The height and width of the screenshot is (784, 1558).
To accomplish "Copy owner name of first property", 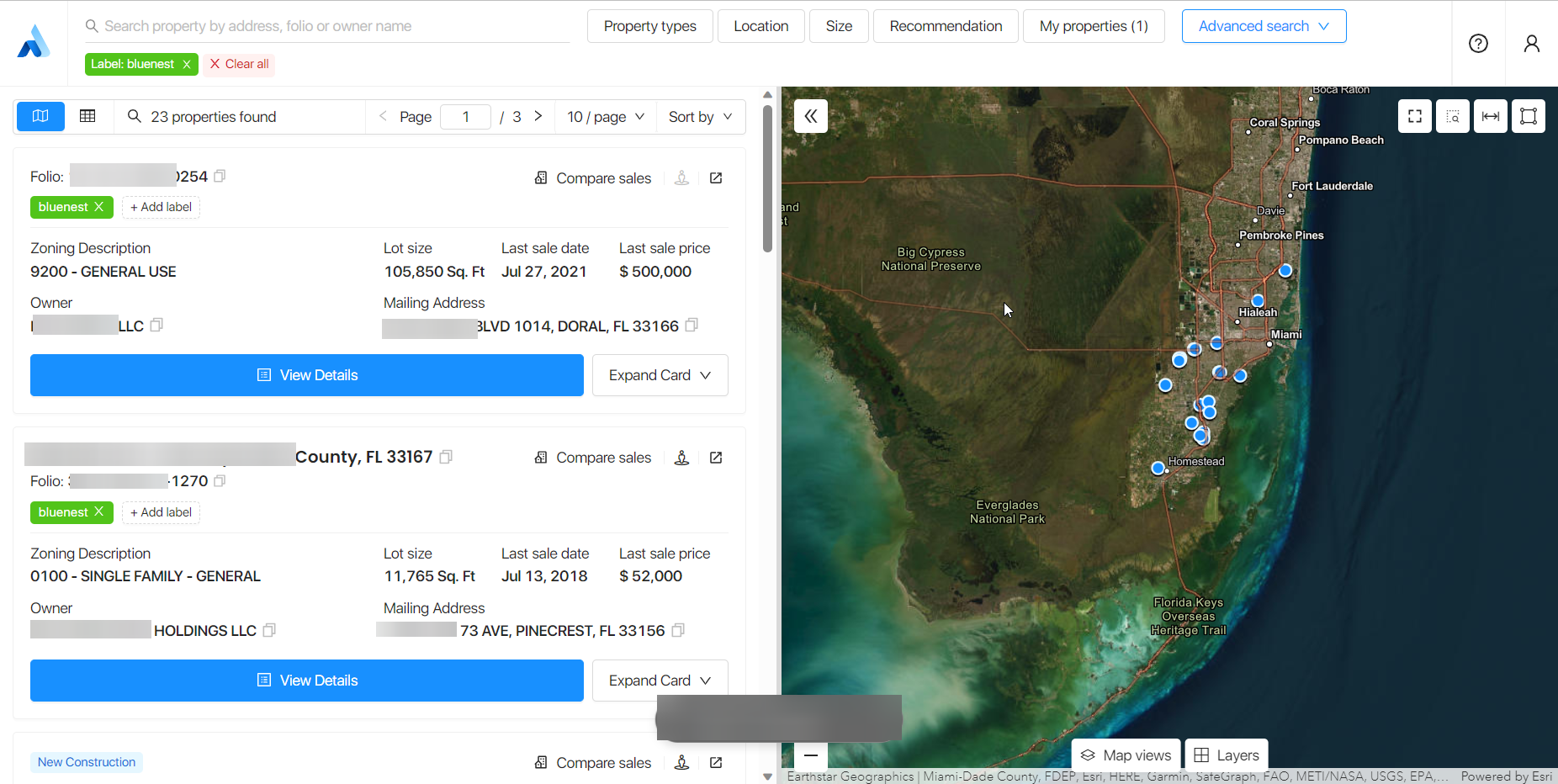I will point(156,326).
